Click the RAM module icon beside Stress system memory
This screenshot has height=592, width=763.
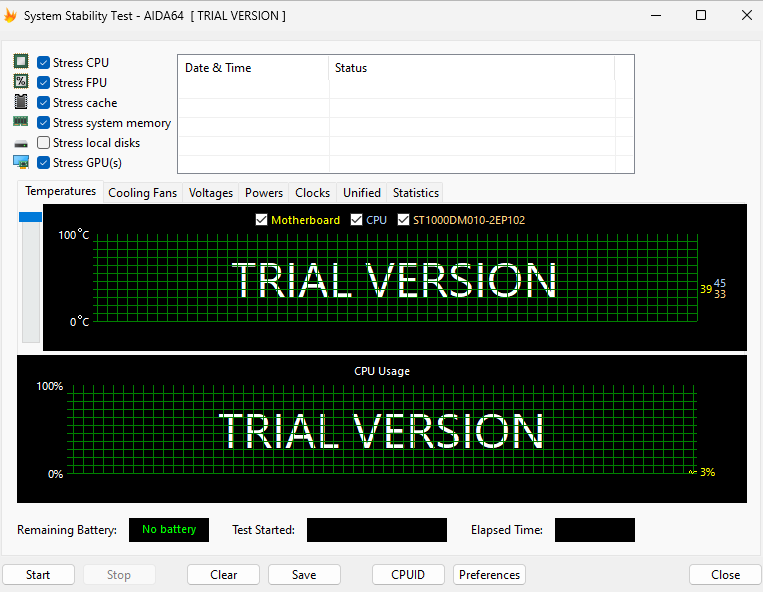tap(20, 121)
